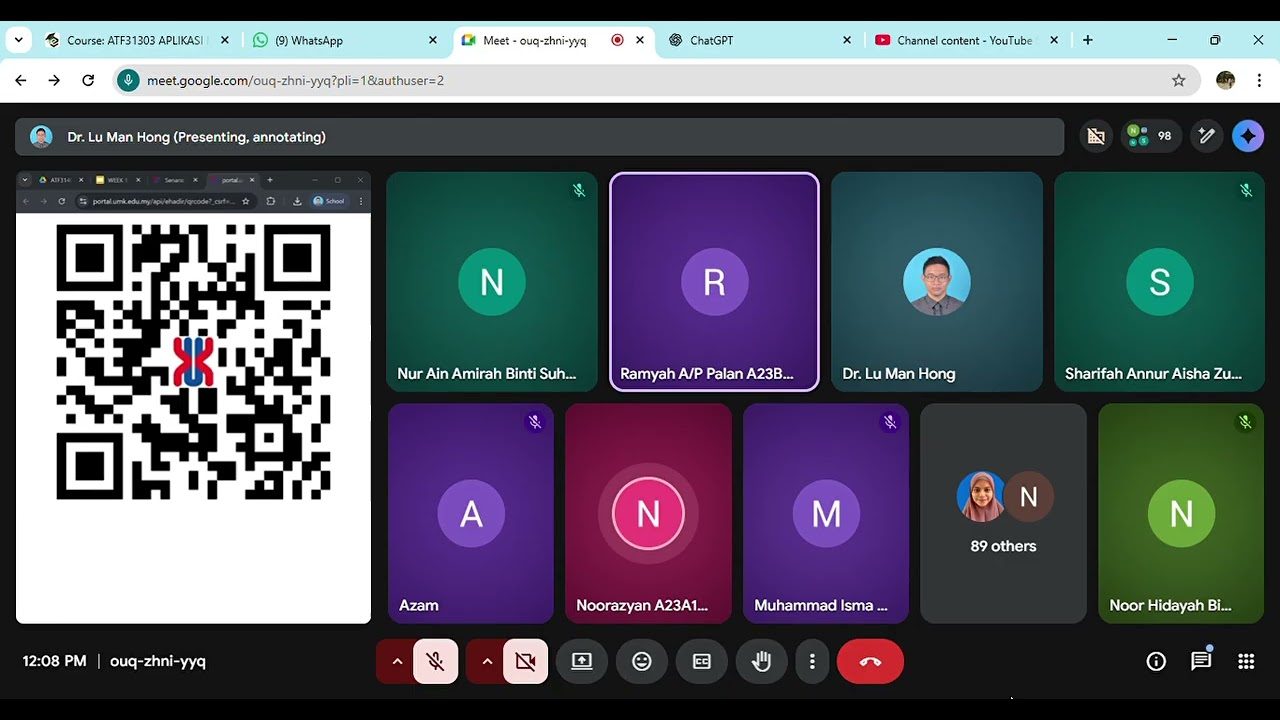The width and height of the screenshot is (1280, 720).
Task: Expand video settings arrow beside the camera
Action: [487, 661]
